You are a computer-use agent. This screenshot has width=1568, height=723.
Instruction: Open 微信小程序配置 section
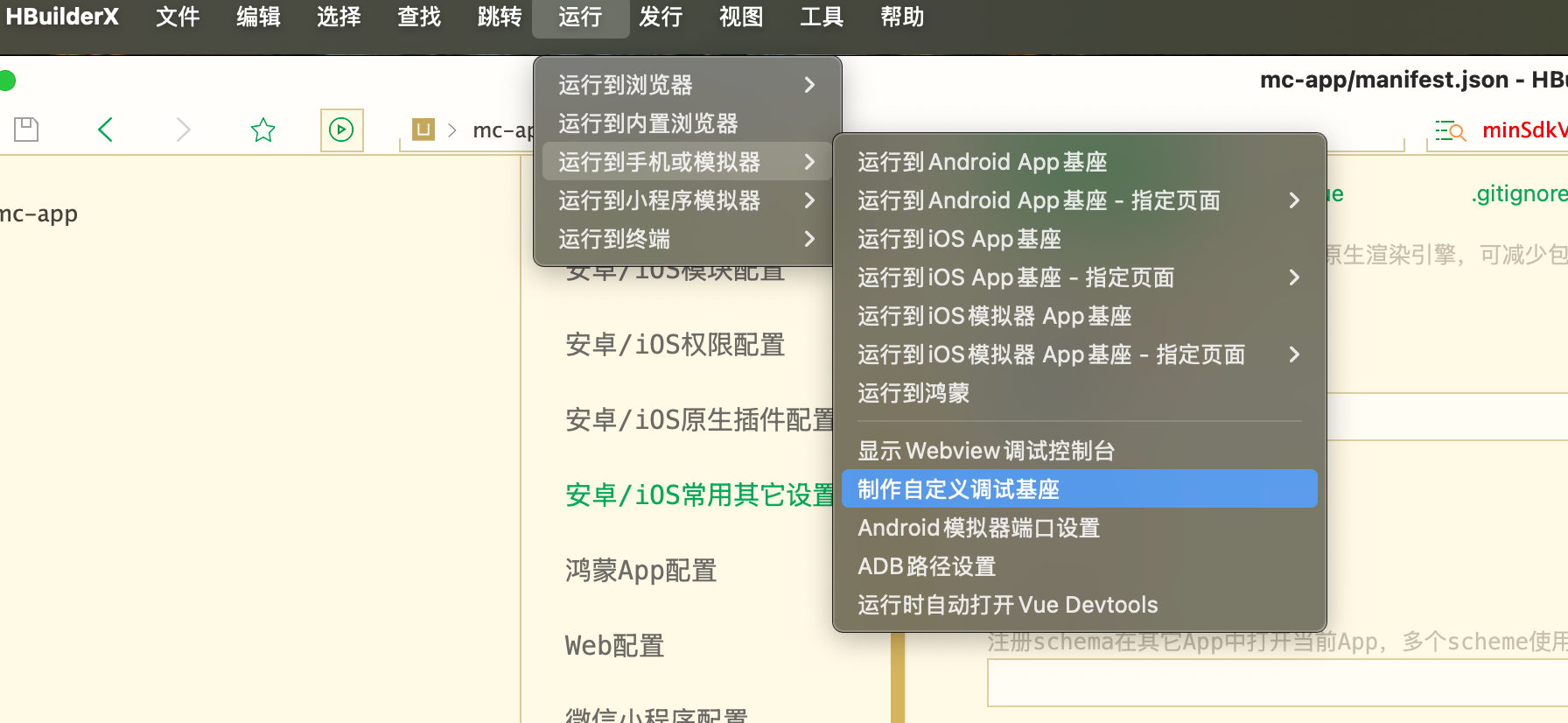tap(656, 714)
